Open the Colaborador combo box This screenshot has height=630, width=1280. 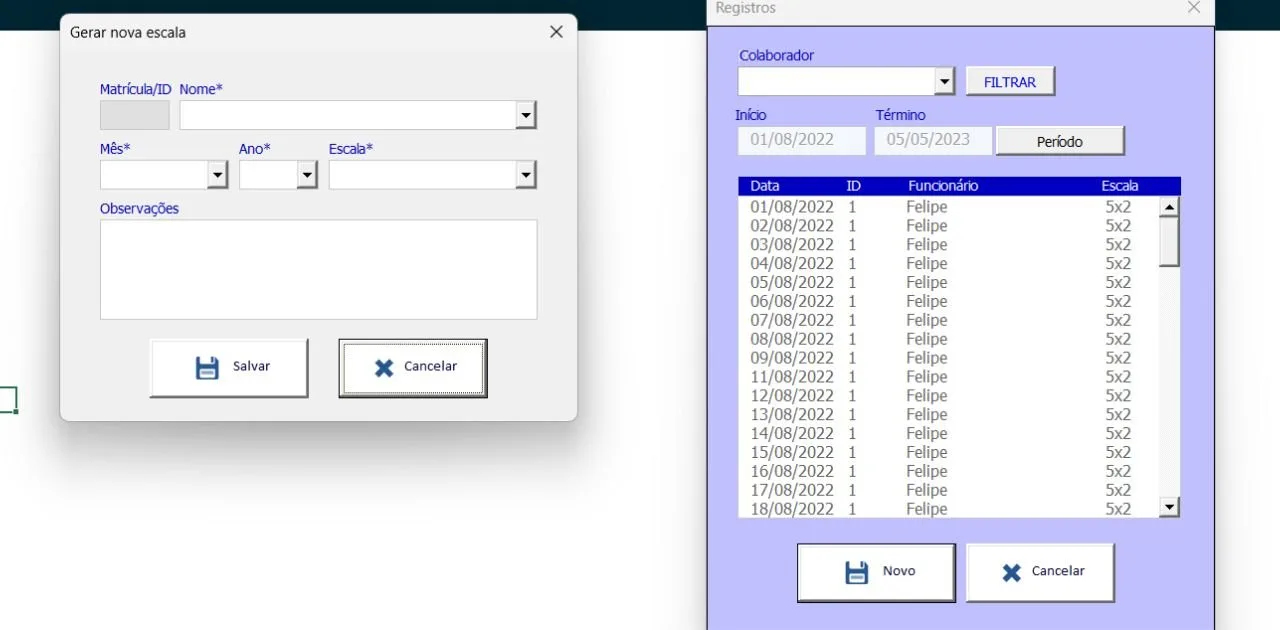pyautogui.click(x=945, y=81)
